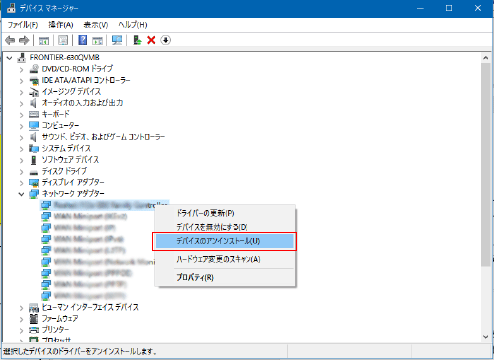
Task: Click the vertical scrollbar up arrow
Action: pyautogui.click(x=486, y=58)
